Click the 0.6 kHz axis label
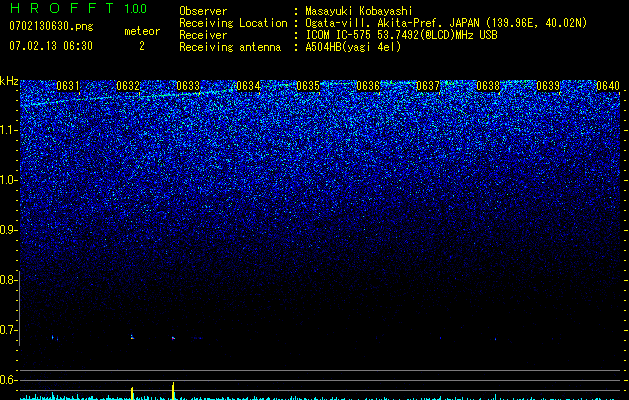The height and width of the screenshot is (400, 629). click(8, 380)
